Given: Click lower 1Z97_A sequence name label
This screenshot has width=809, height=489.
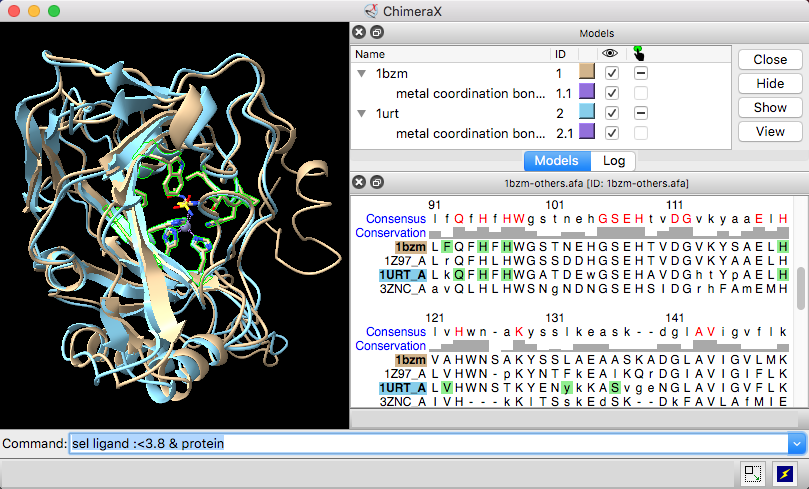Looking at the screenshot, I should [405, 373].
